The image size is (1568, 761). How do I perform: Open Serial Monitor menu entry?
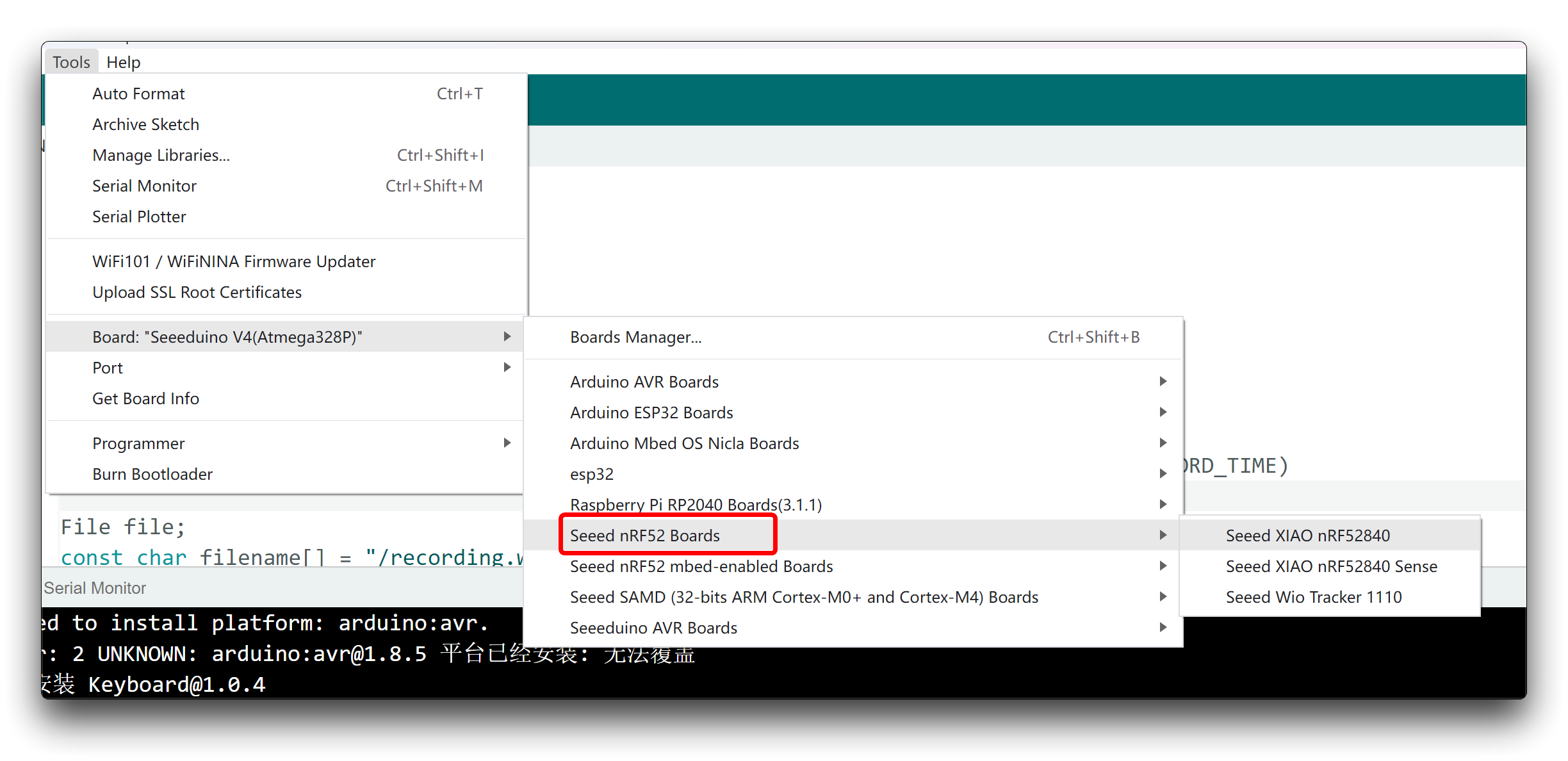point(286,186)
